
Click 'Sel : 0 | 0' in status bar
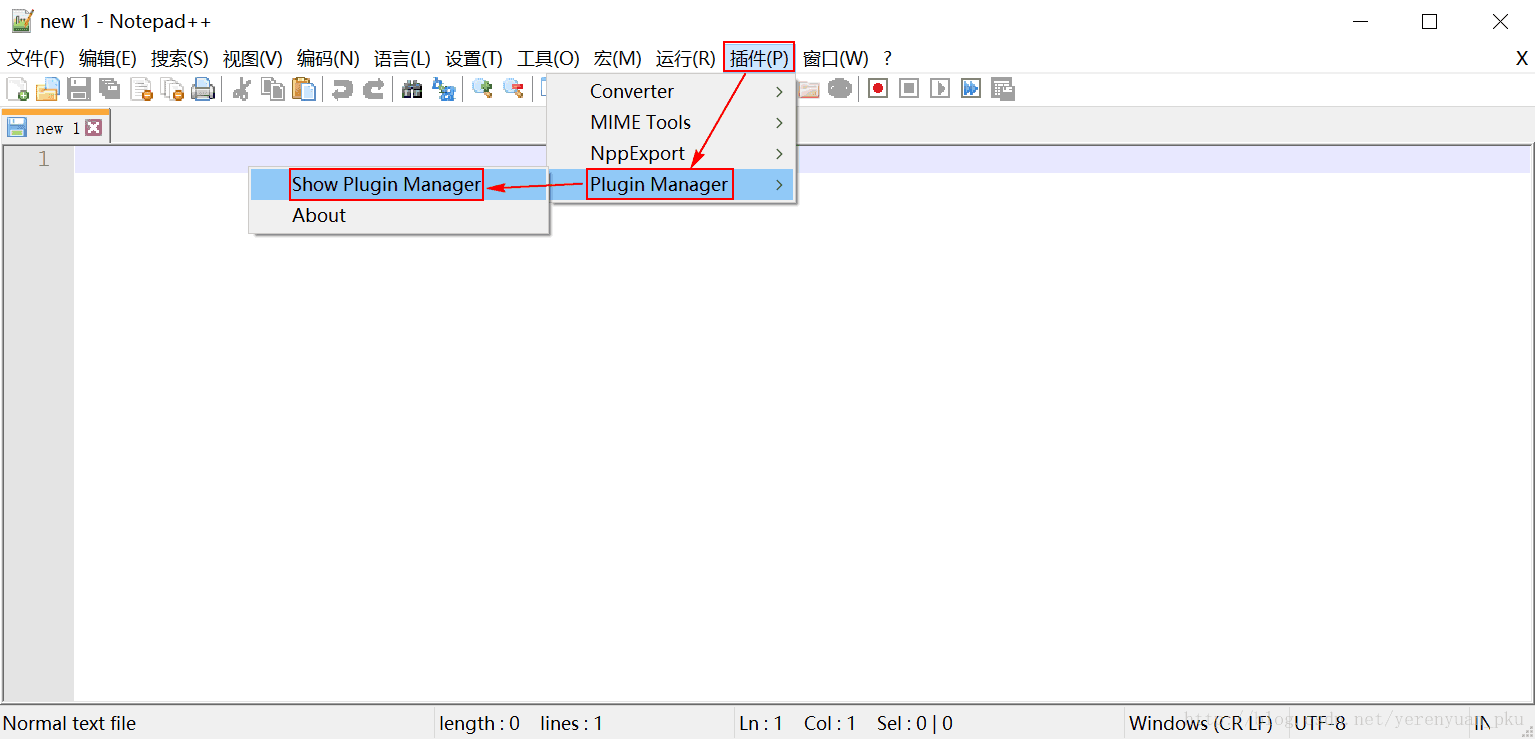(914, 723)
